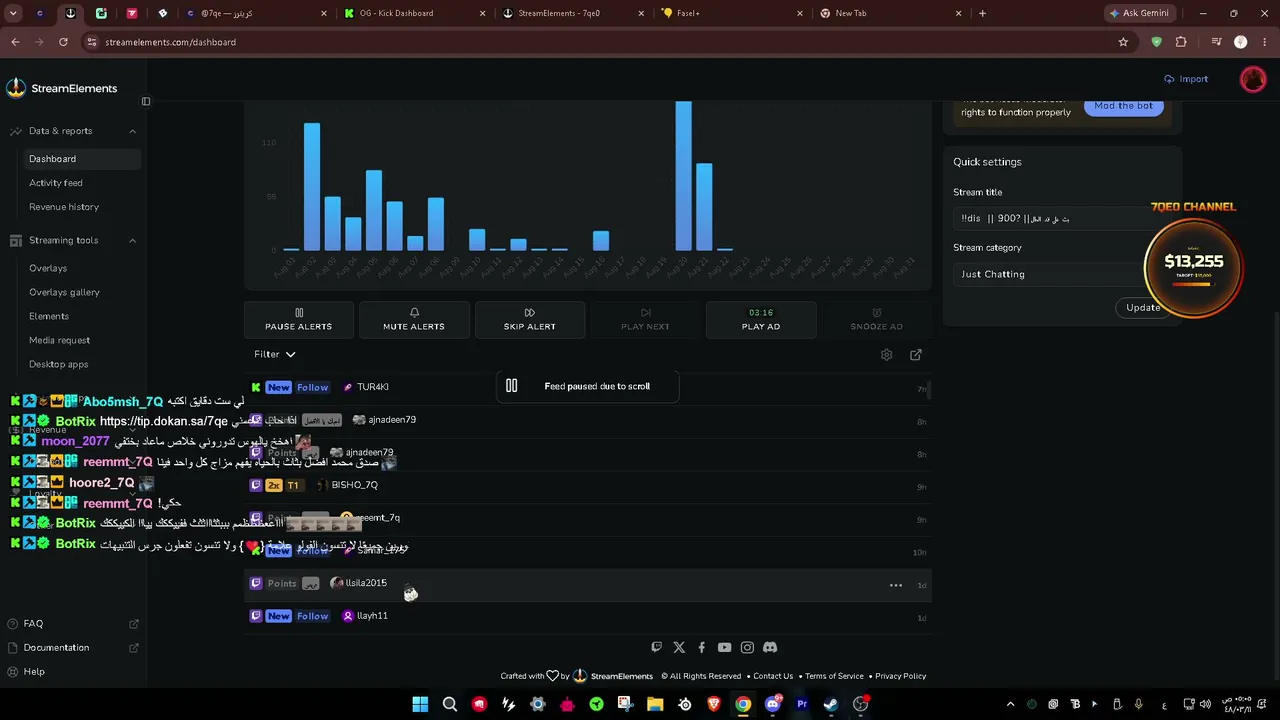Open Overlays gallery in sidebar
1280x720 pixels.
point(64,292)
